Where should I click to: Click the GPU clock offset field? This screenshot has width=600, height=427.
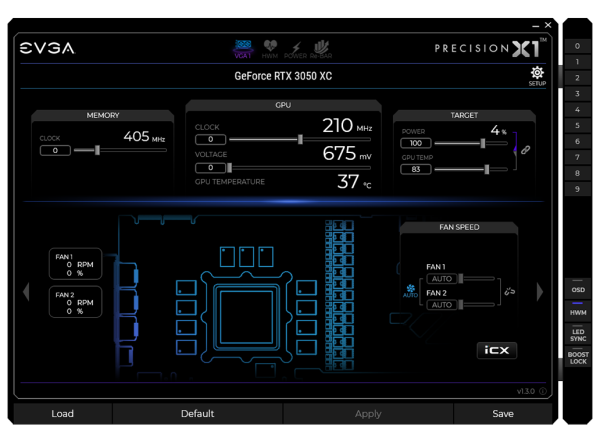pyautogui.click(x=210, y=139)
